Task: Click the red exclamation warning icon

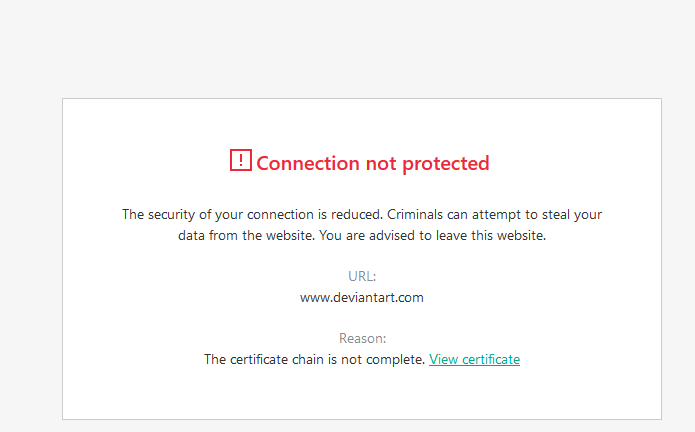Action: pos(241,160)
